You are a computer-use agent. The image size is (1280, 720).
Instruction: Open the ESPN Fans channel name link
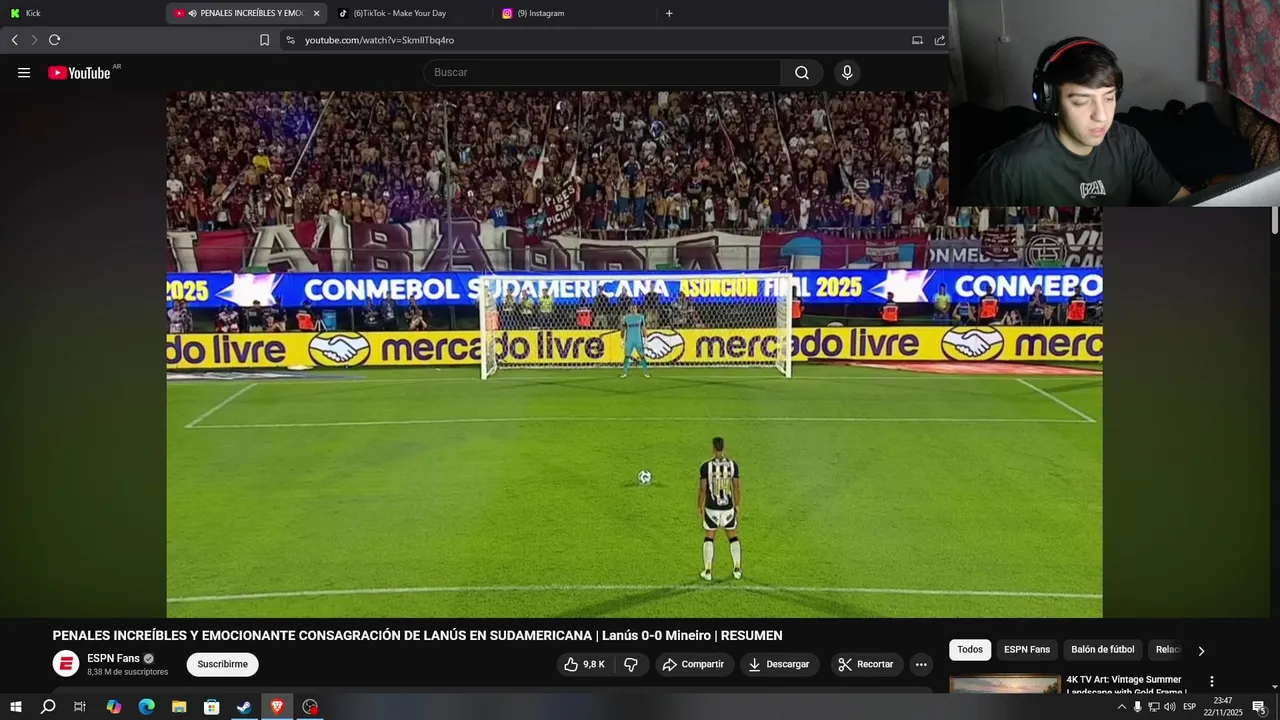(x=113, y=658)
